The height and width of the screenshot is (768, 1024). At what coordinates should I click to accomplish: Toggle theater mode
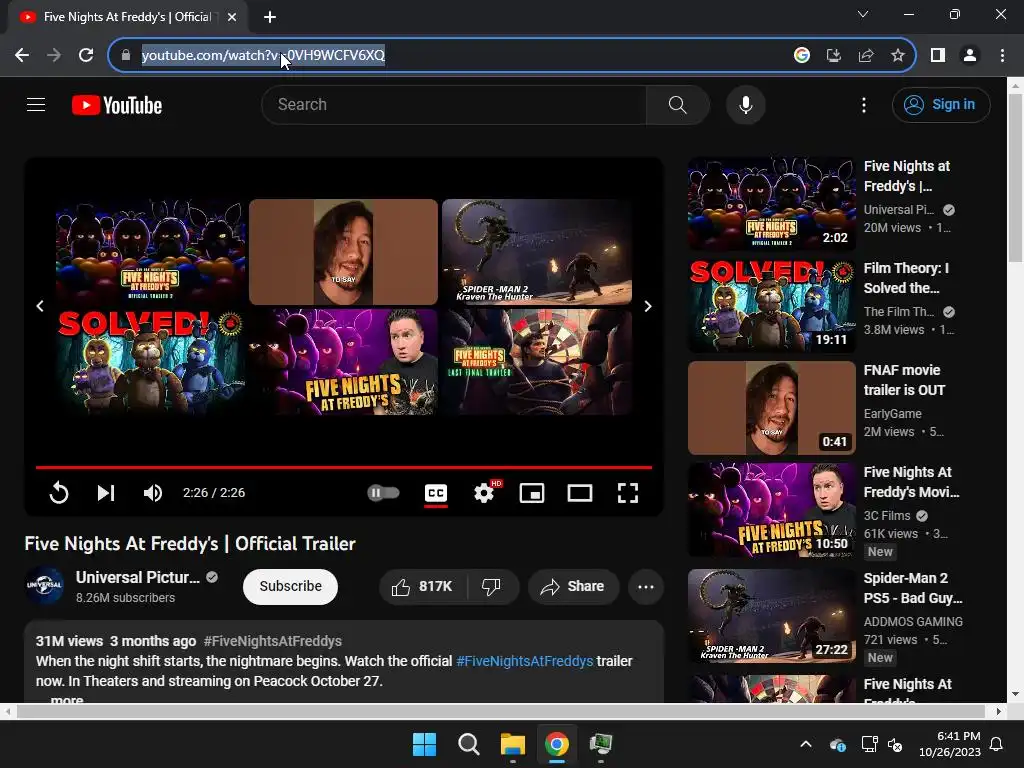pos(580,493)
